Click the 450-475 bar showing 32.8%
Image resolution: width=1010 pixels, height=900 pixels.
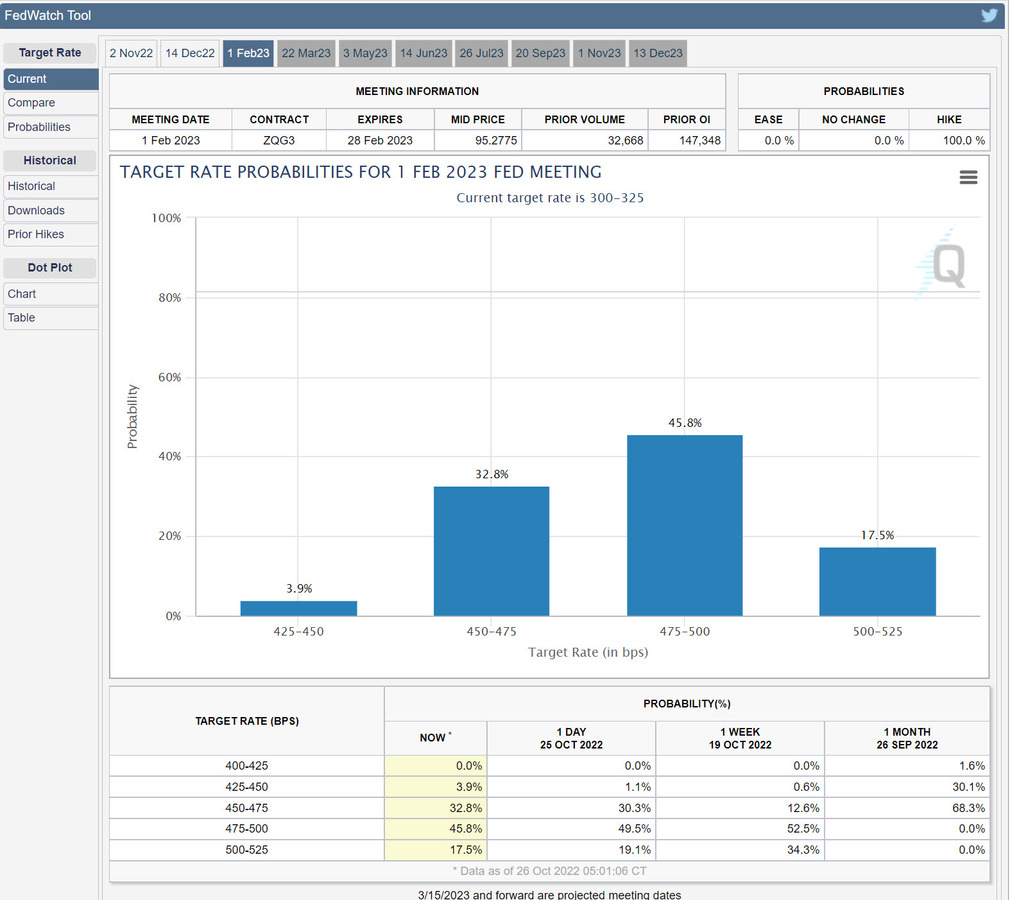(491, 550)
